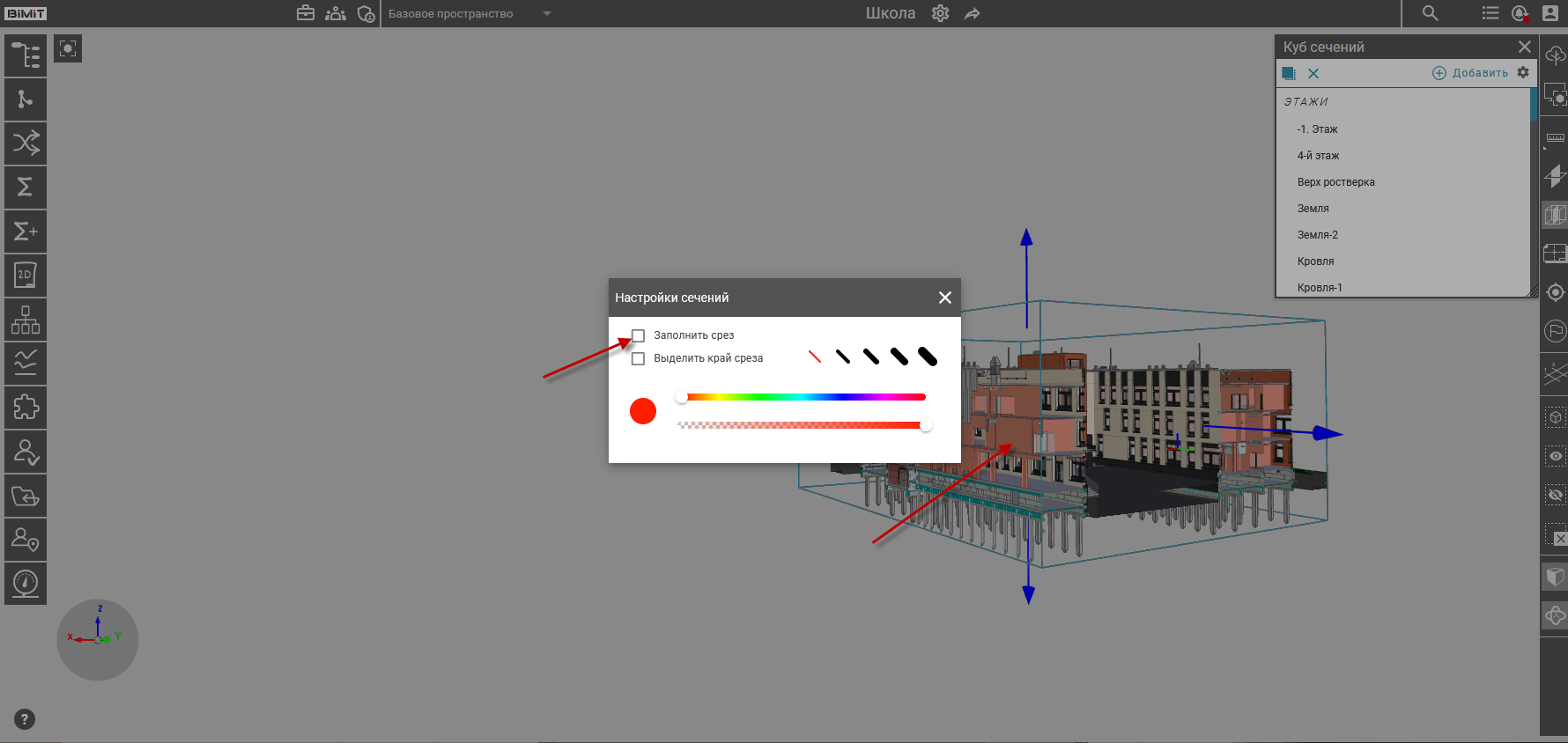Image resolution: width=1568 pixels, height=743 pixels.
Task: Open the model structure tree panel
Action: 26,55
